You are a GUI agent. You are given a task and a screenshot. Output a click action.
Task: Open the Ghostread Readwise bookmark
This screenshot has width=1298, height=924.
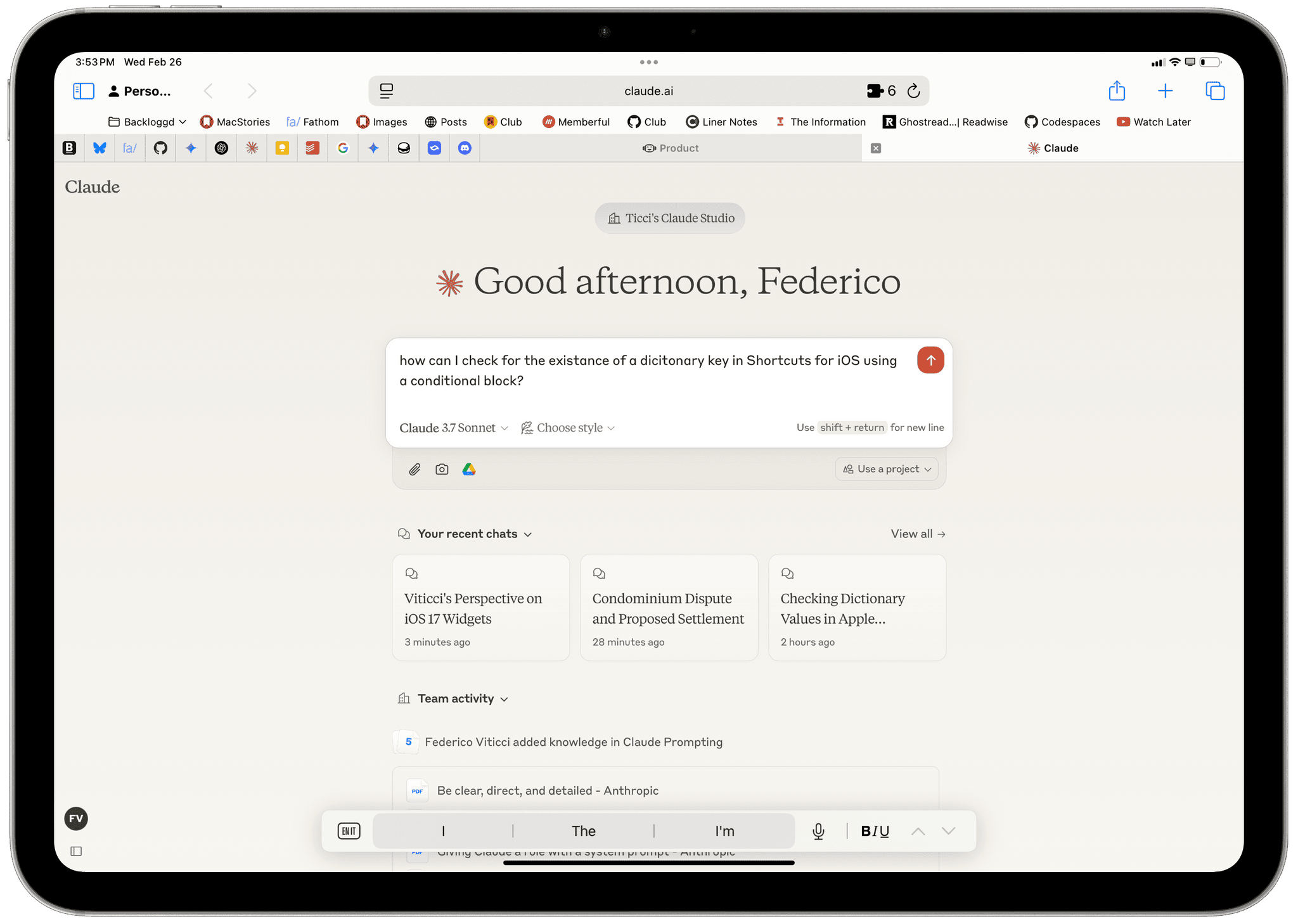[946, 122]
